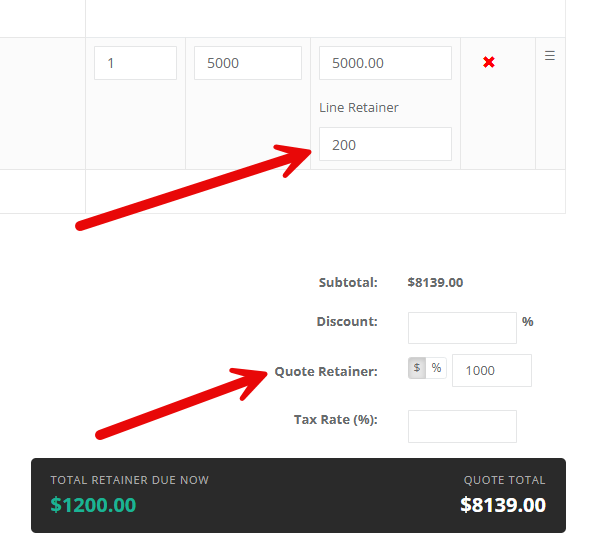The width and height of the screenshot is (600, 557).
Task: Click the Quote Retainer amount field showing 1000
Action: pyautogui.click(x=492, y=370)
